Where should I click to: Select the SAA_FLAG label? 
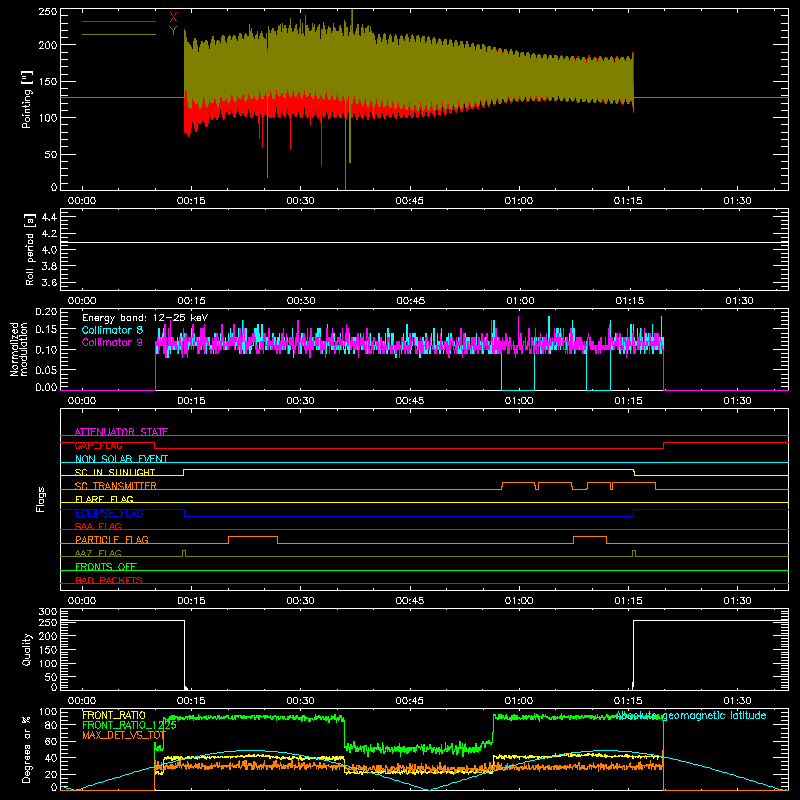point(98,526)
